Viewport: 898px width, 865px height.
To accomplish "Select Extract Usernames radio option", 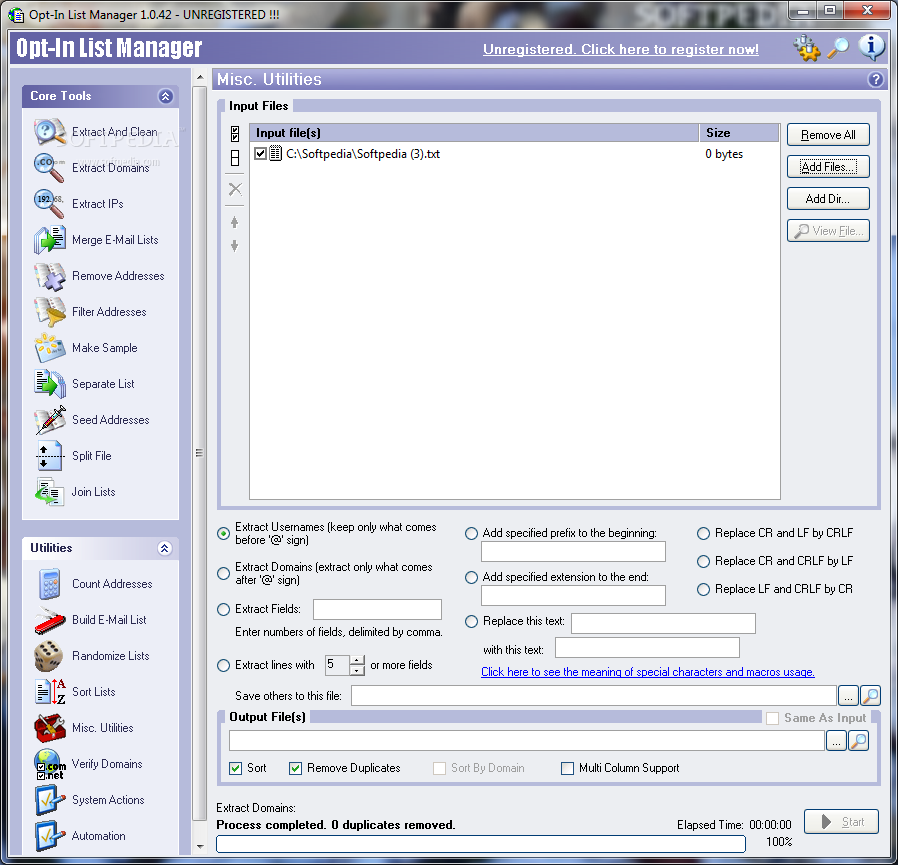I will [223, 534].
